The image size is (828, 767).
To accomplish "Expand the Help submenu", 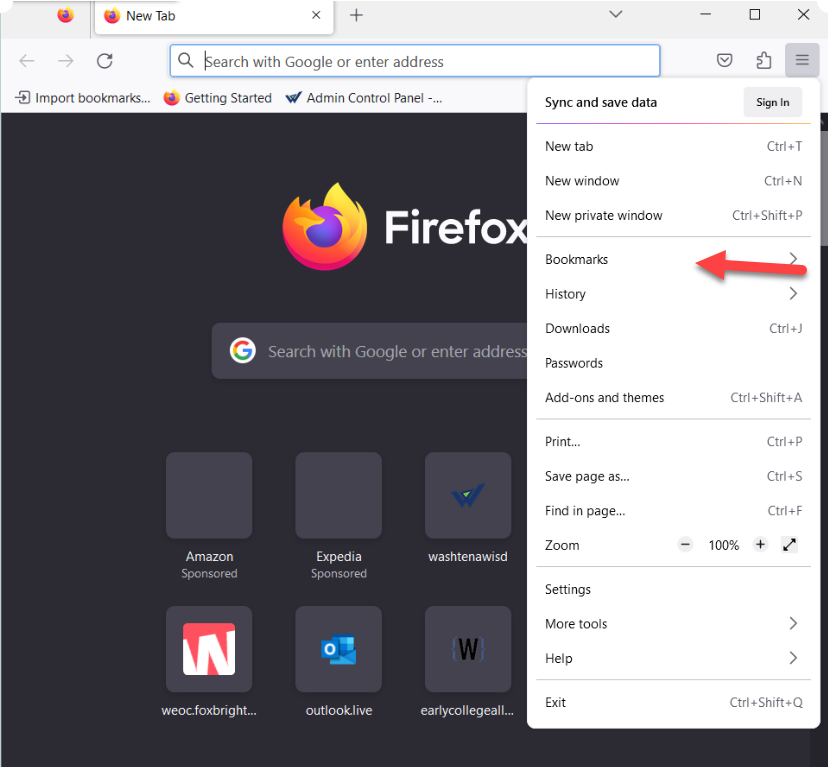I will pyautogui.click(x=673, y=658).
